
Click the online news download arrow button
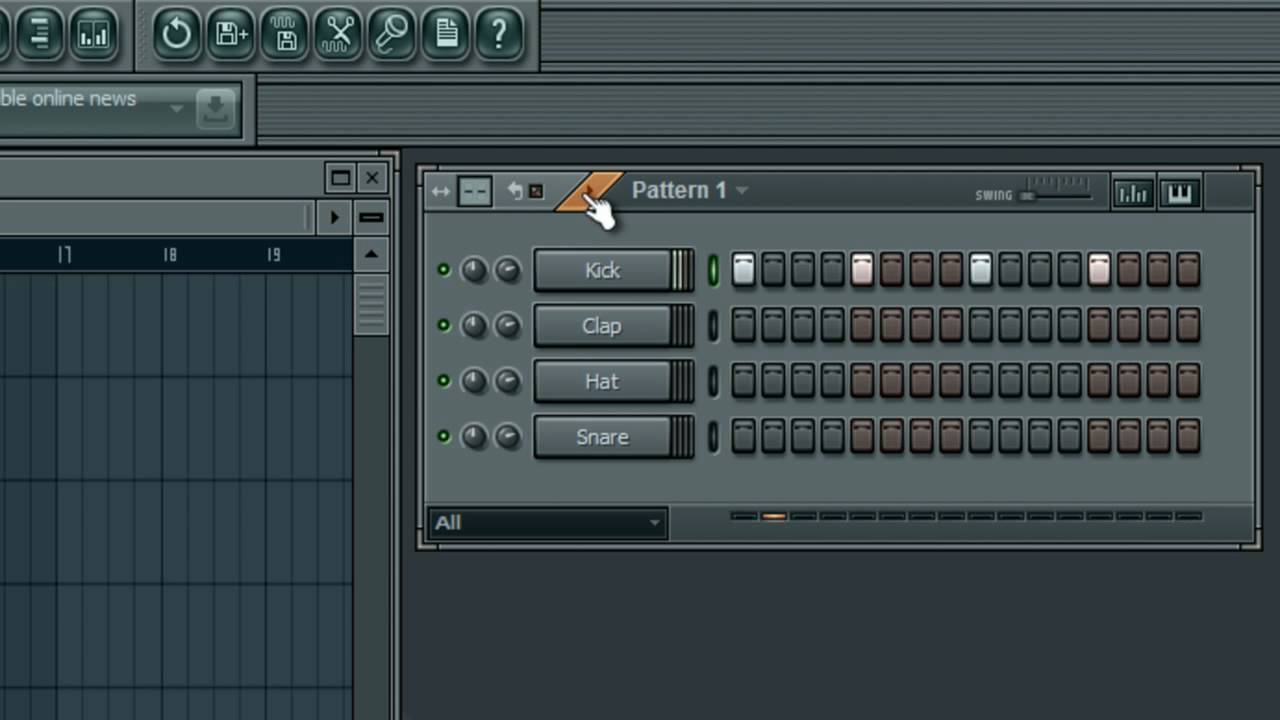(216, 108)
